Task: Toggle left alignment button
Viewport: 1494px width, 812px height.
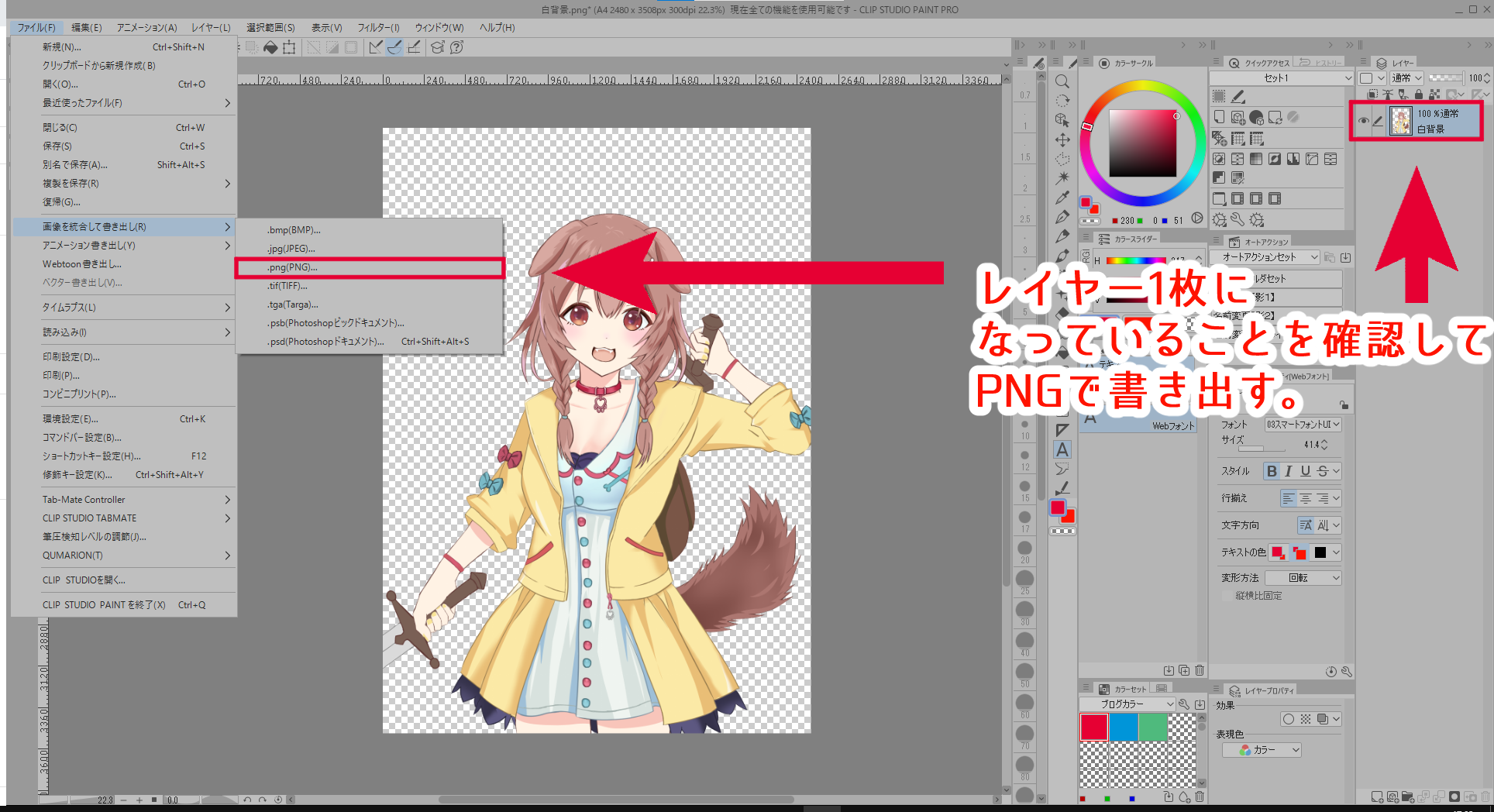Action: click(1289, 498)
